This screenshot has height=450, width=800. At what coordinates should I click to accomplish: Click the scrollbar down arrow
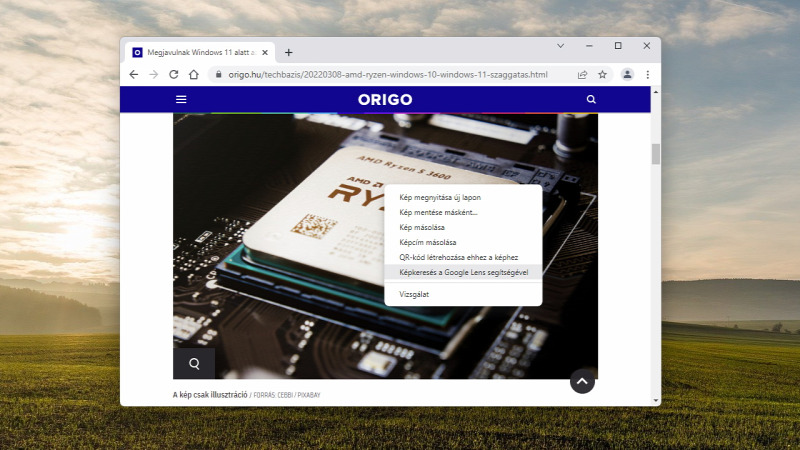coord(656,401)
